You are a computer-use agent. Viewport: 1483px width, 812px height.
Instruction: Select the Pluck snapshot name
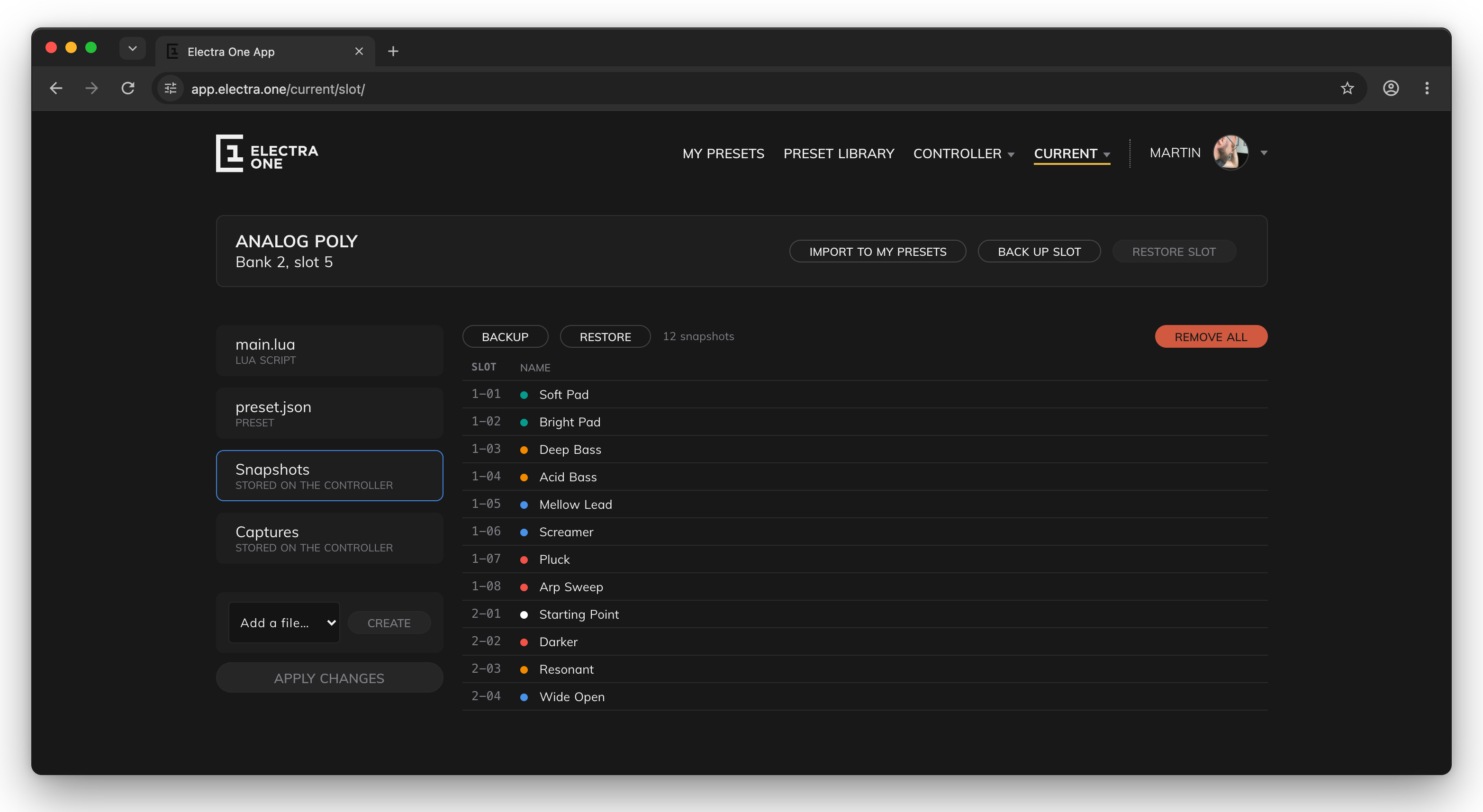[554, 559]
